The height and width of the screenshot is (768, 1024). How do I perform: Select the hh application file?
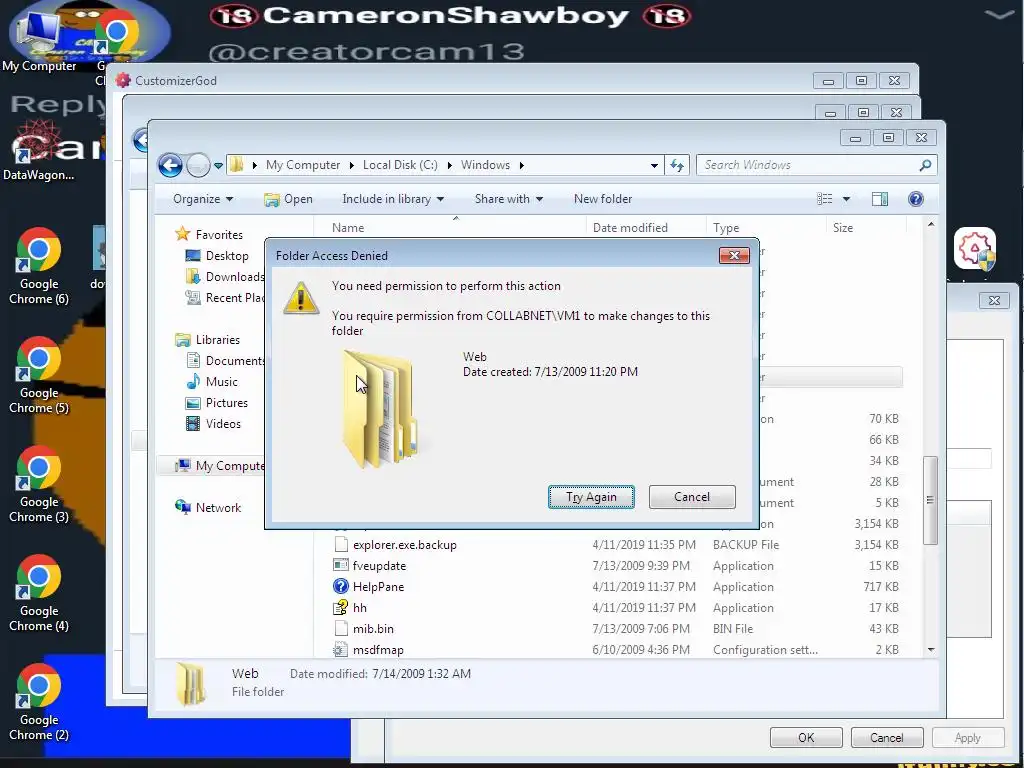pyautogui.click(x=359, y=607)
